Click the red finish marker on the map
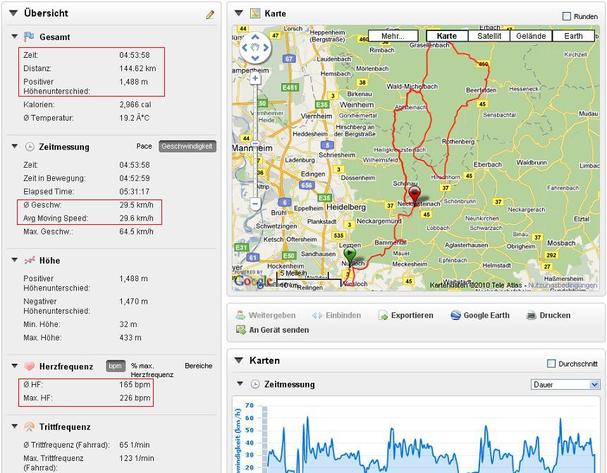Image resolution: width=607 pixels, height=473 pixels. pyautogui.click(x=415, y=195)
